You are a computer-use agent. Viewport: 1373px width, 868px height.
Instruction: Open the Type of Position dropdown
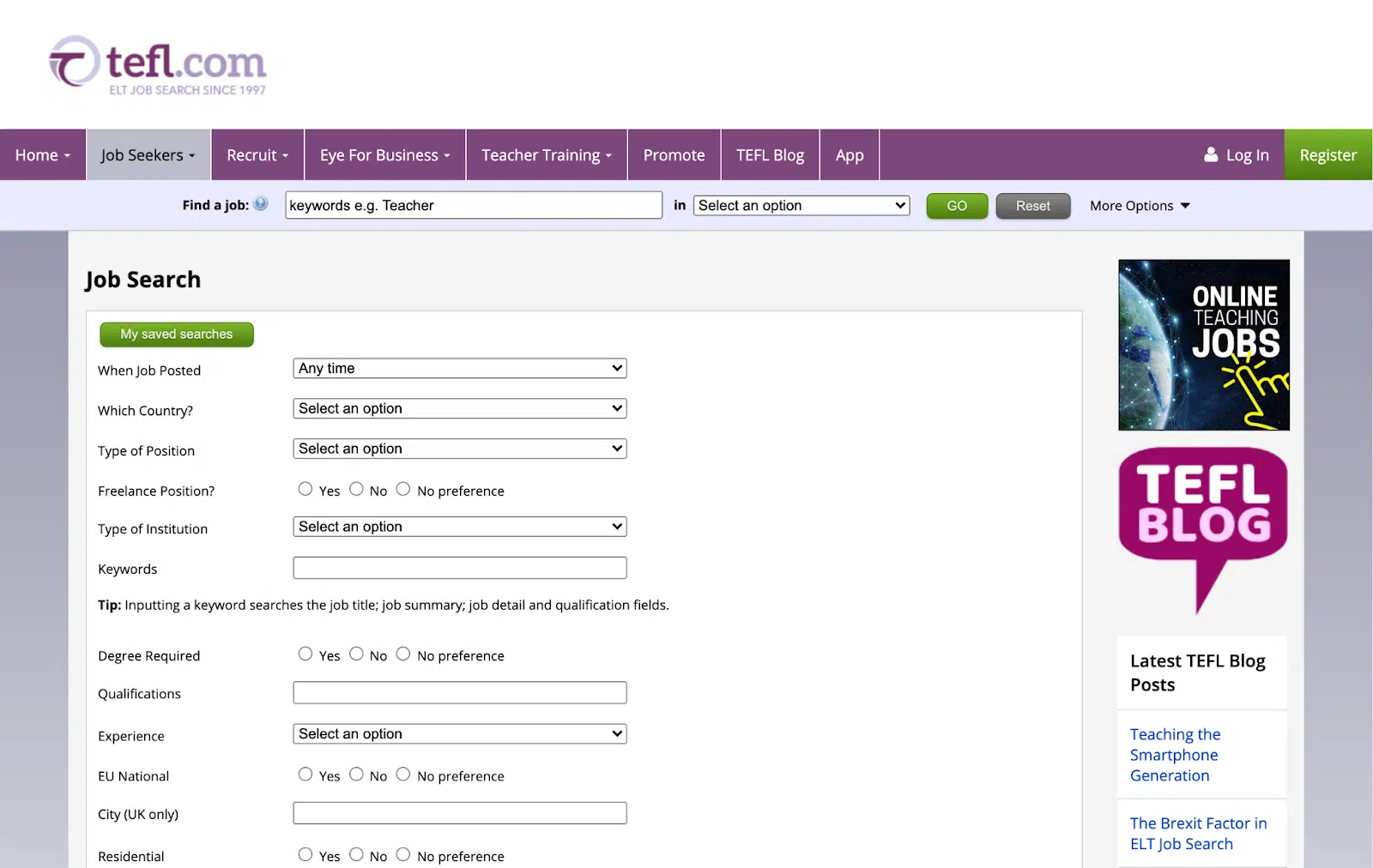tap(460, 449)
